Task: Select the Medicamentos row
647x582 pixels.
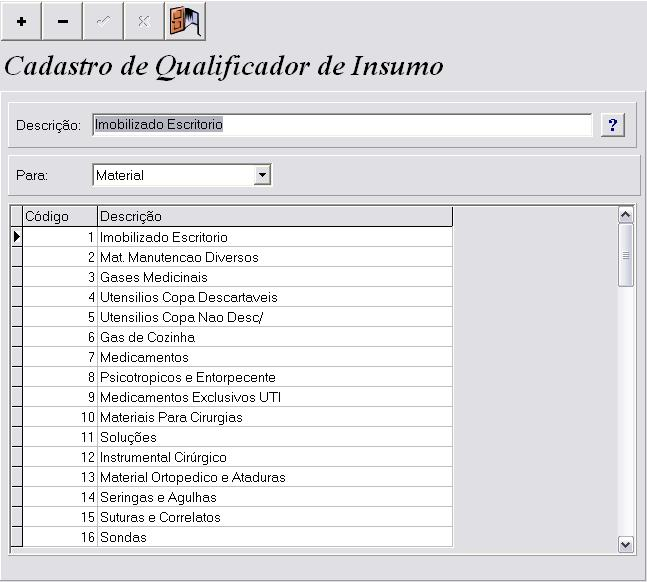Action: point(144,357)
